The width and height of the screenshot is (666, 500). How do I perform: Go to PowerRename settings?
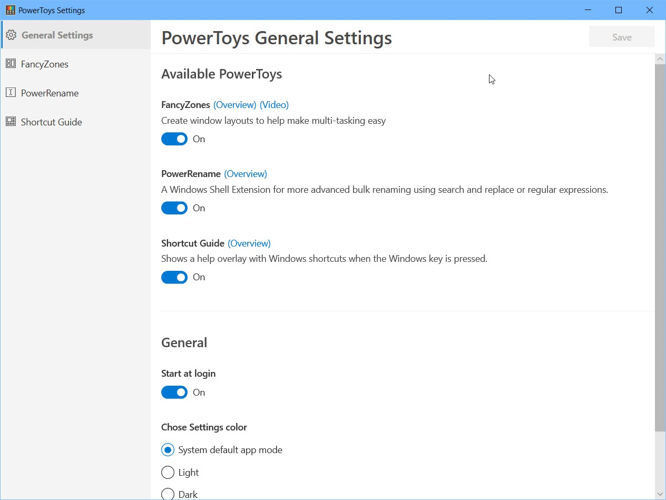(76, 93)
